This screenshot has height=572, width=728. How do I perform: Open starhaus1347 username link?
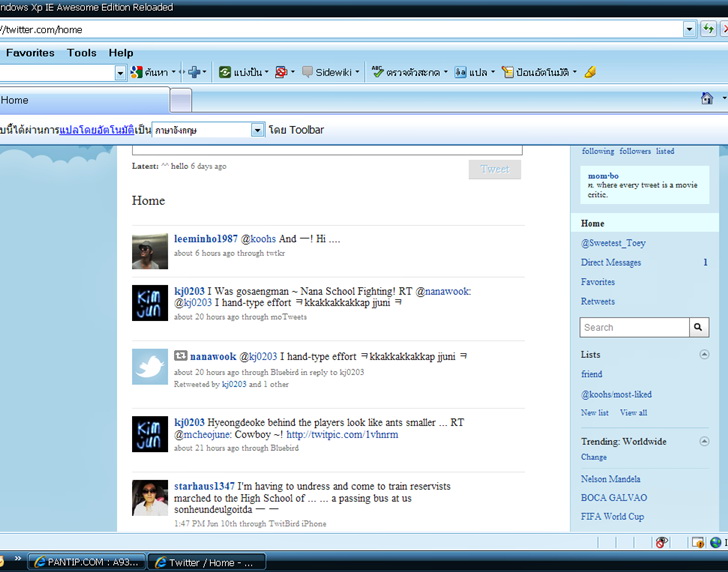click(204, 486)
